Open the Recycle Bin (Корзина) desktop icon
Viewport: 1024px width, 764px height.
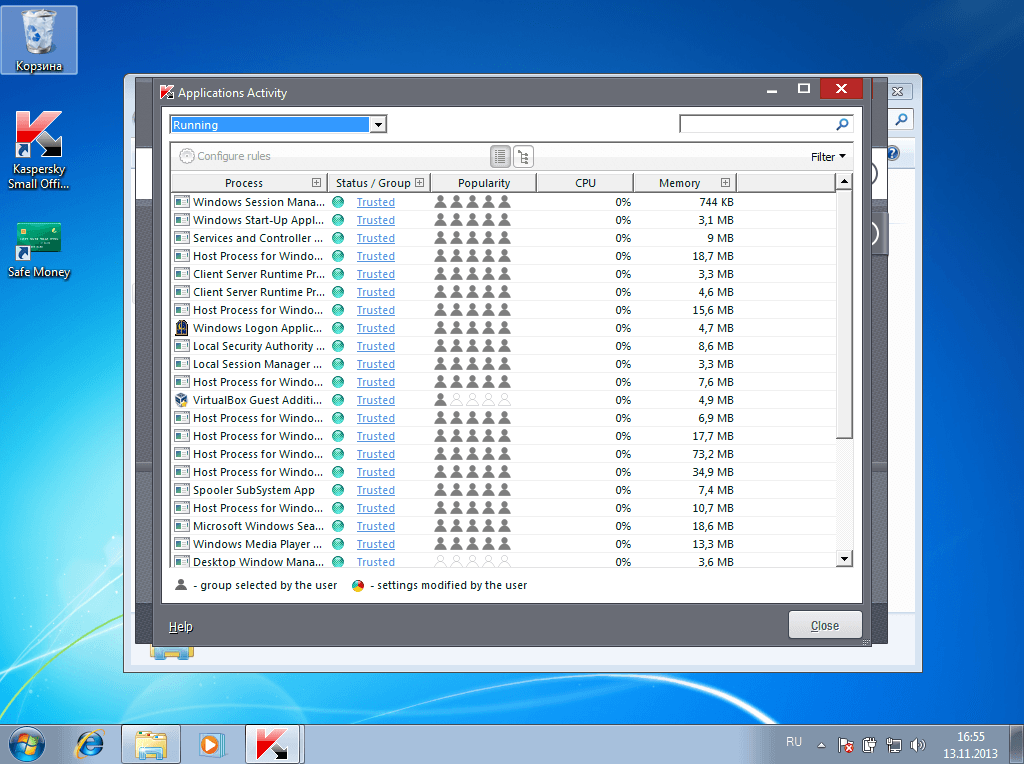pos(39,39)
